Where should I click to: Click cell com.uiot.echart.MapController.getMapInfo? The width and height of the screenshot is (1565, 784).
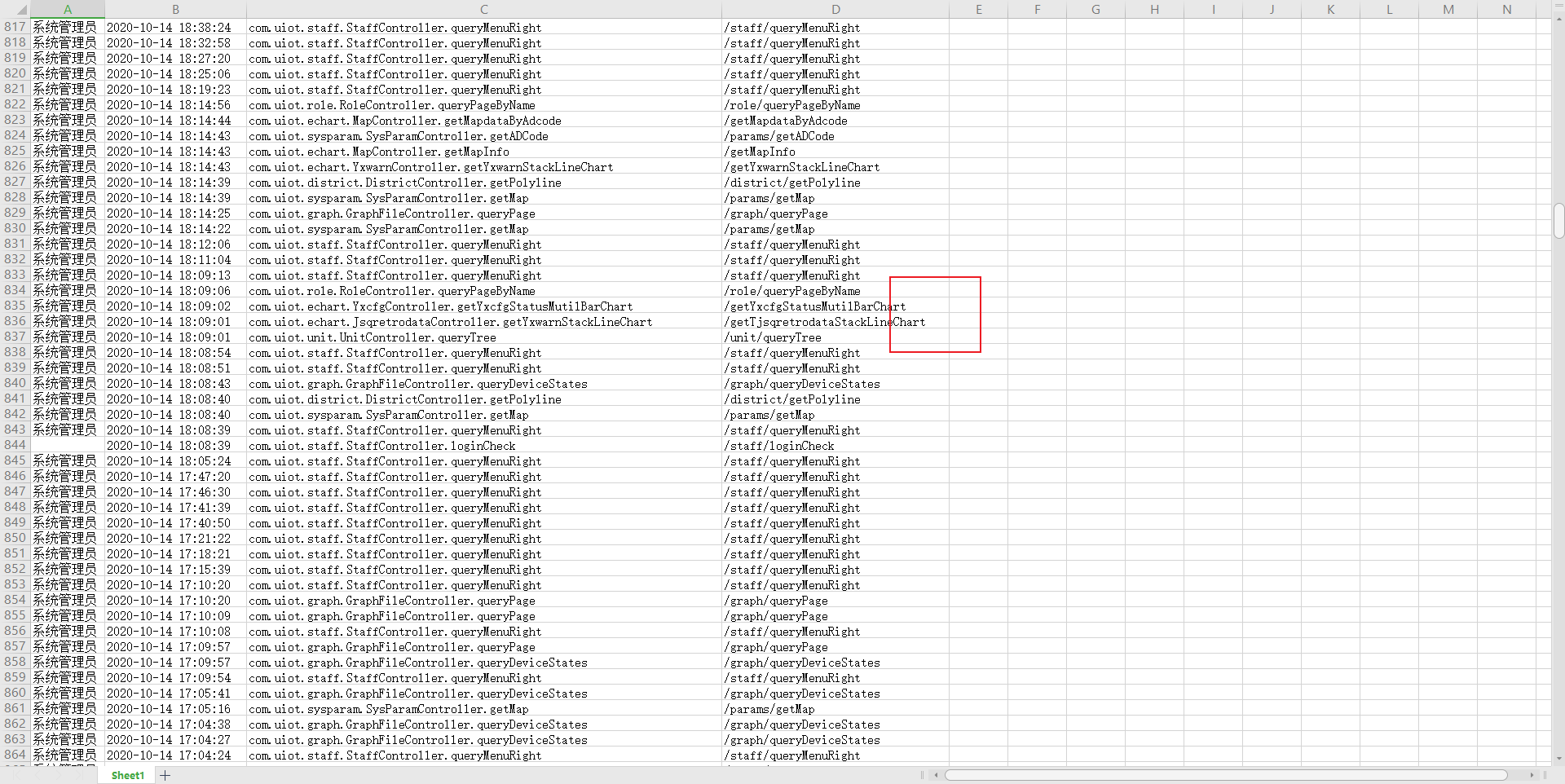pyautogui.click(x=484, y=152)
